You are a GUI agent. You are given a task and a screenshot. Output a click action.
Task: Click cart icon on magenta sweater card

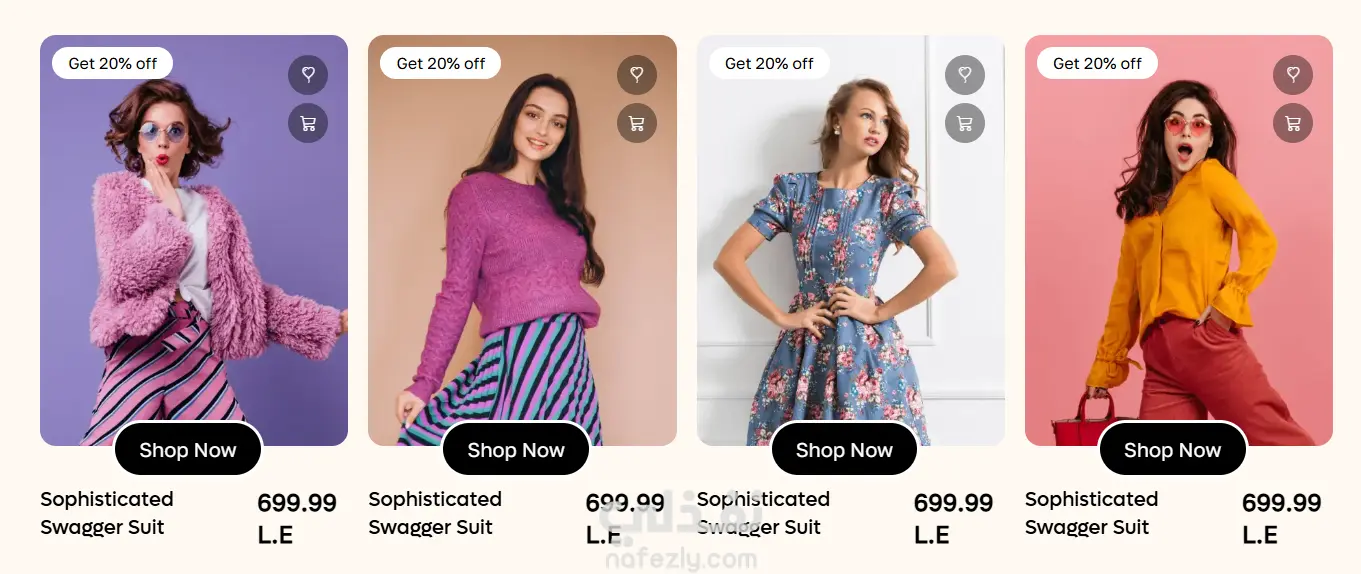637,123
